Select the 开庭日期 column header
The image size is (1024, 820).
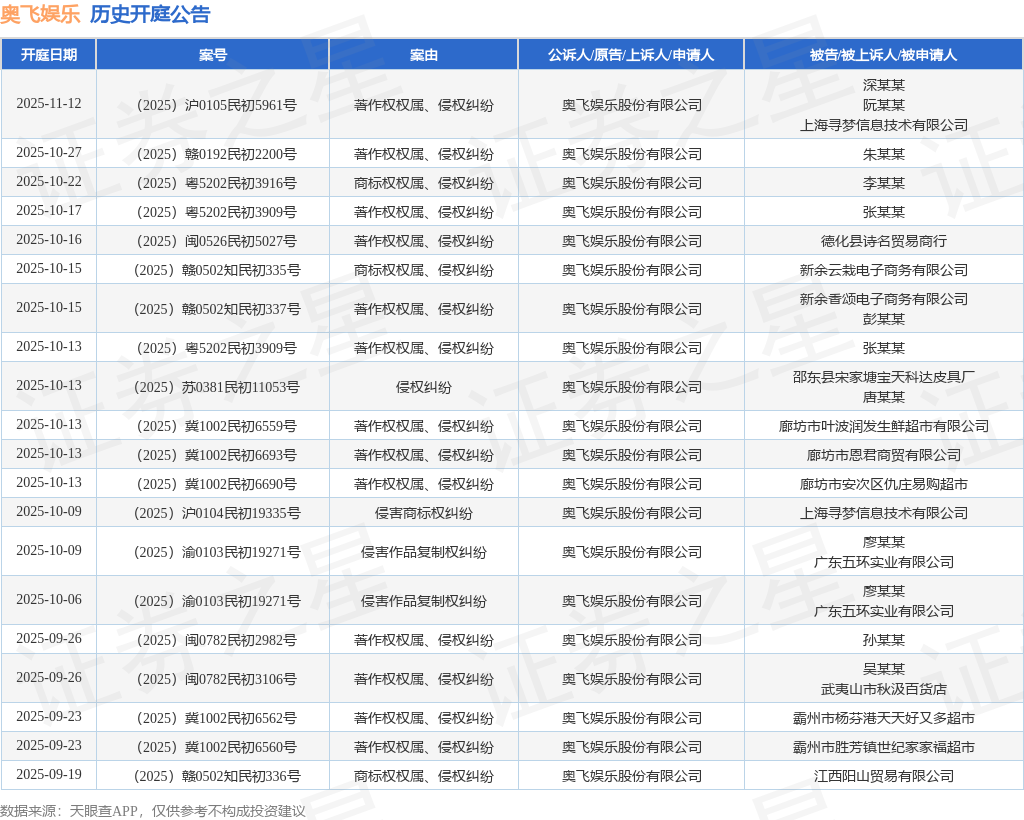click(49, 55)
